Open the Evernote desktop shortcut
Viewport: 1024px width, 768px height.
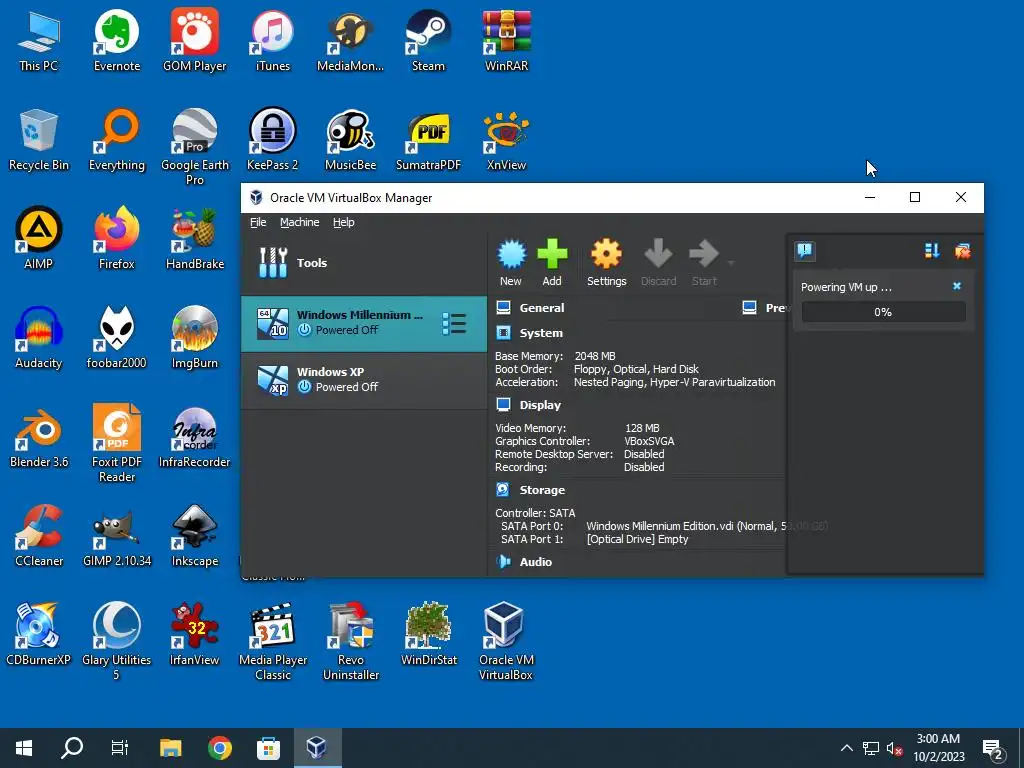(117, 40)
